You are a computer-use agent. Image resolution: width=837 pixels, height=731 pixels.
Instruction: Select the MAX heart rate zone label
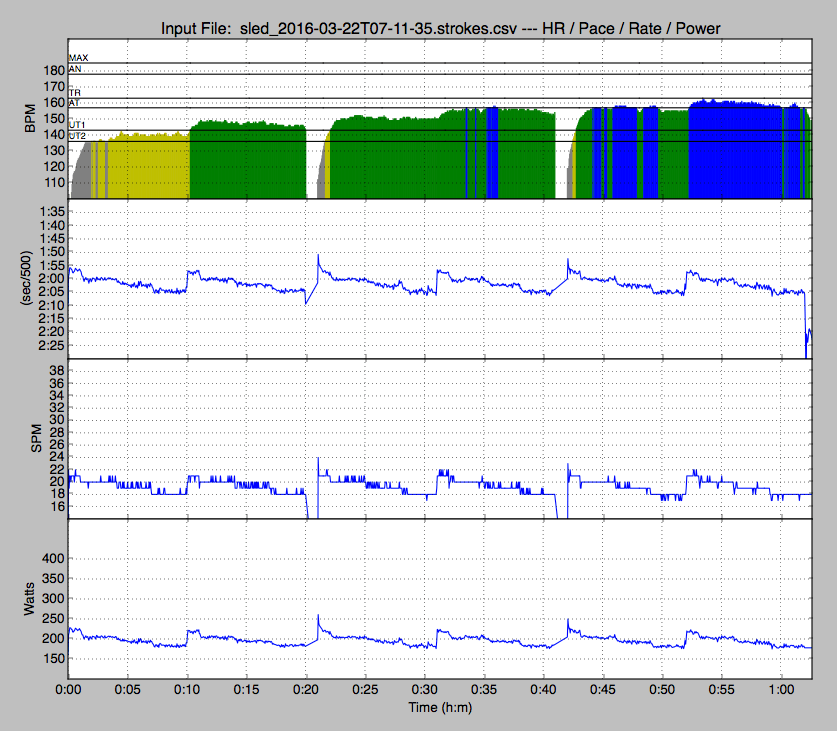click(79, 59)
